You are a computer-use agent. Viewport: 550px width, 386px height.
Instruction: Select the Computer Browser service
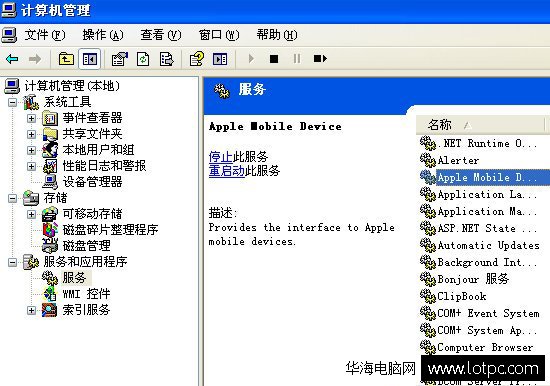[477, 347]
